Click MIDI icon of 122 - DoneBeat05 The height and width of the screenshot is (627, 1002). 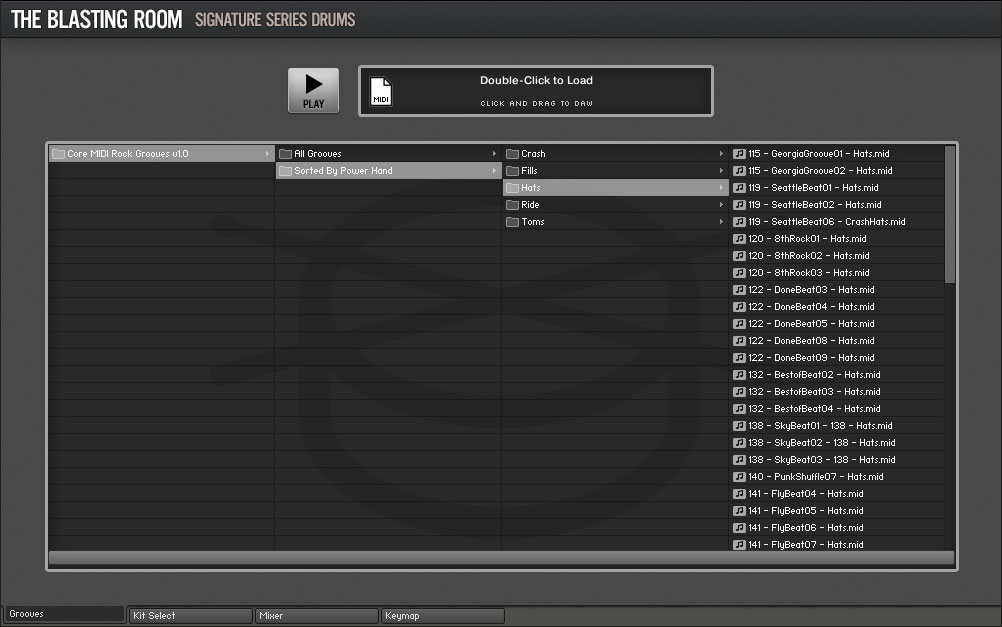coord(739,323)
